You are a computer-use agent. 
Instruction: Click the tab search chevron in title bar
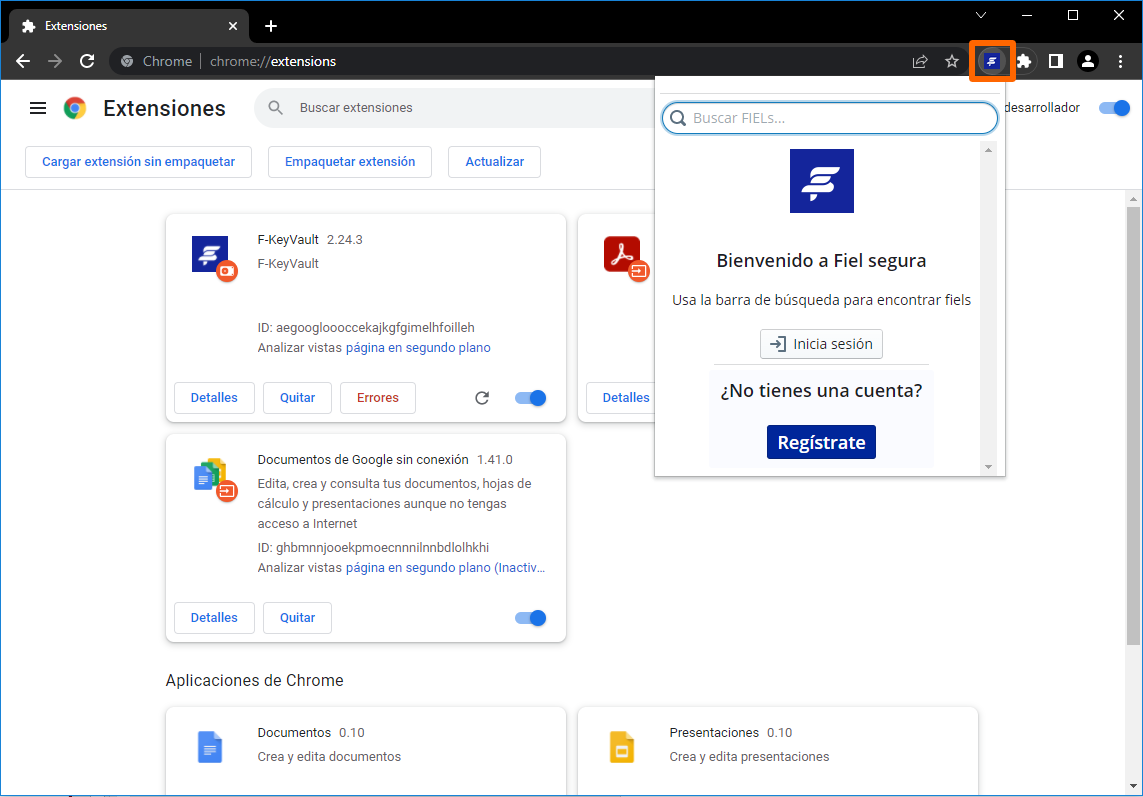980,15
